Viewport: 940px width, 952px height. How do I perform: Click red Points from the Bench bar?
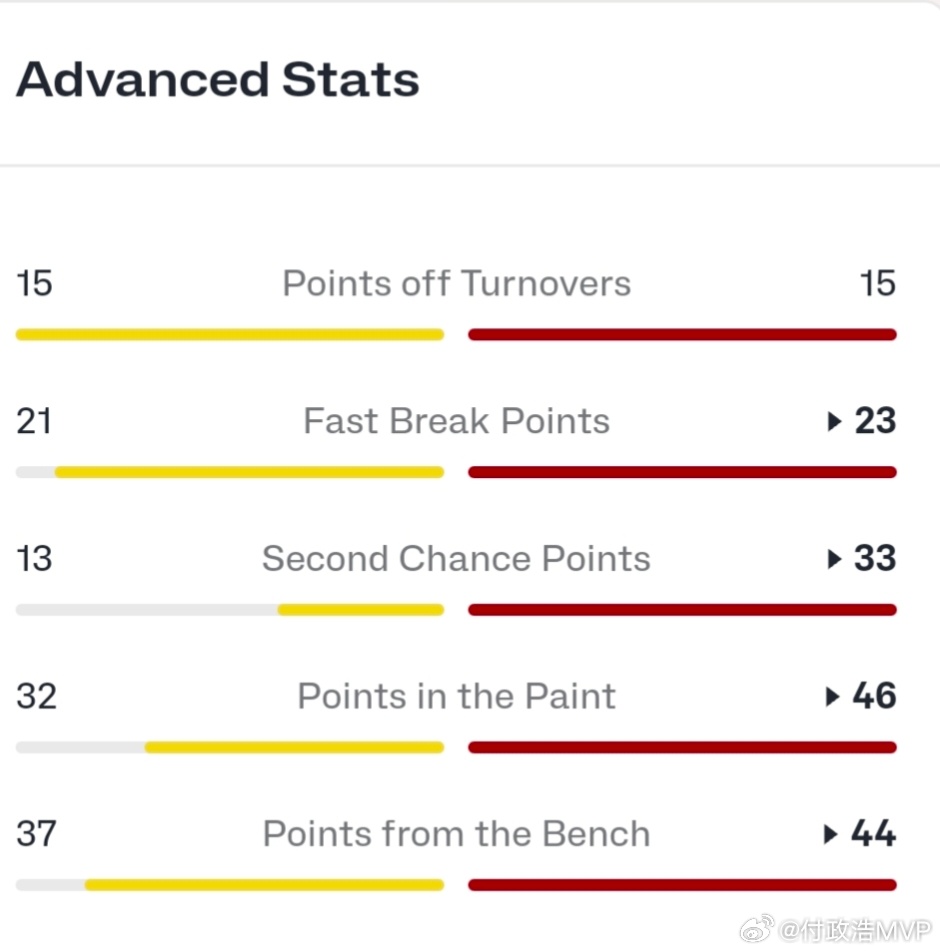click(x=683, y=885)
